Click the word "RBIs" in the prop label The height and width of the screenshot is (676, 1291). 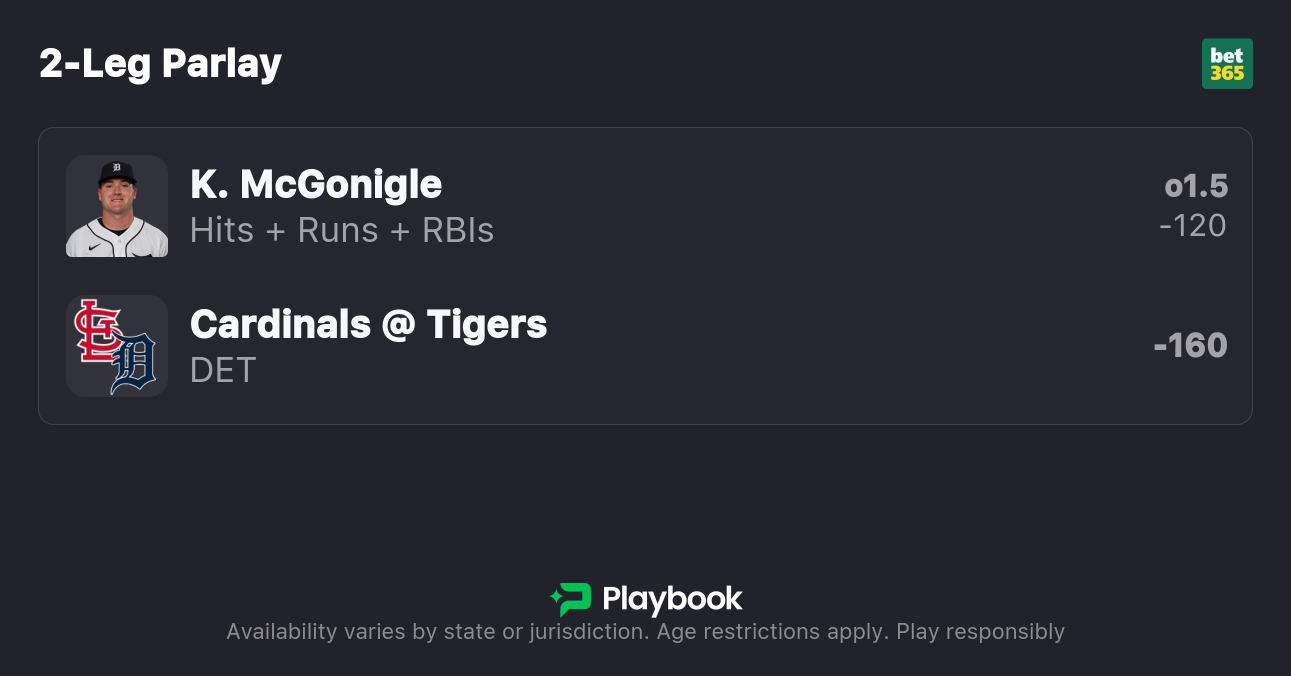[458, 230]
